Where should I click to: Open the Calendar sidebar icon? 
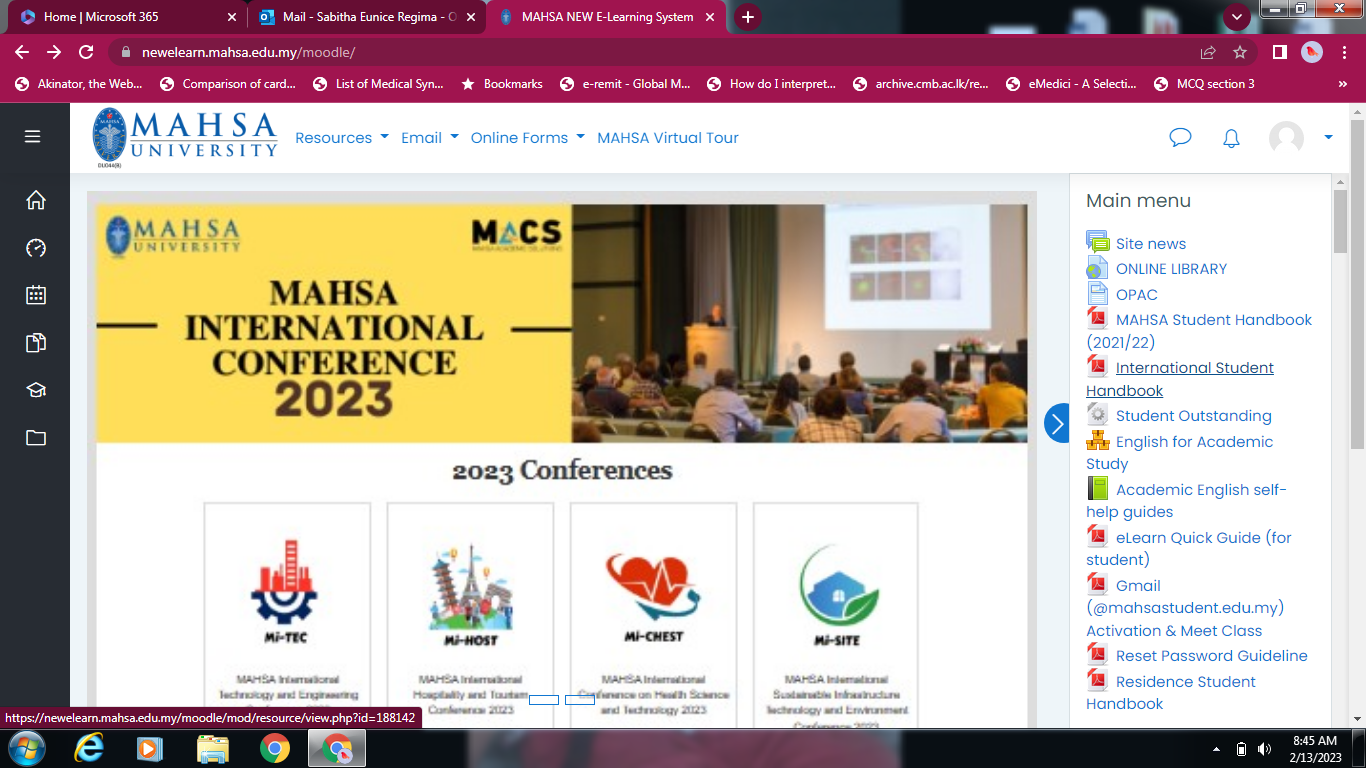click(36, 295)
